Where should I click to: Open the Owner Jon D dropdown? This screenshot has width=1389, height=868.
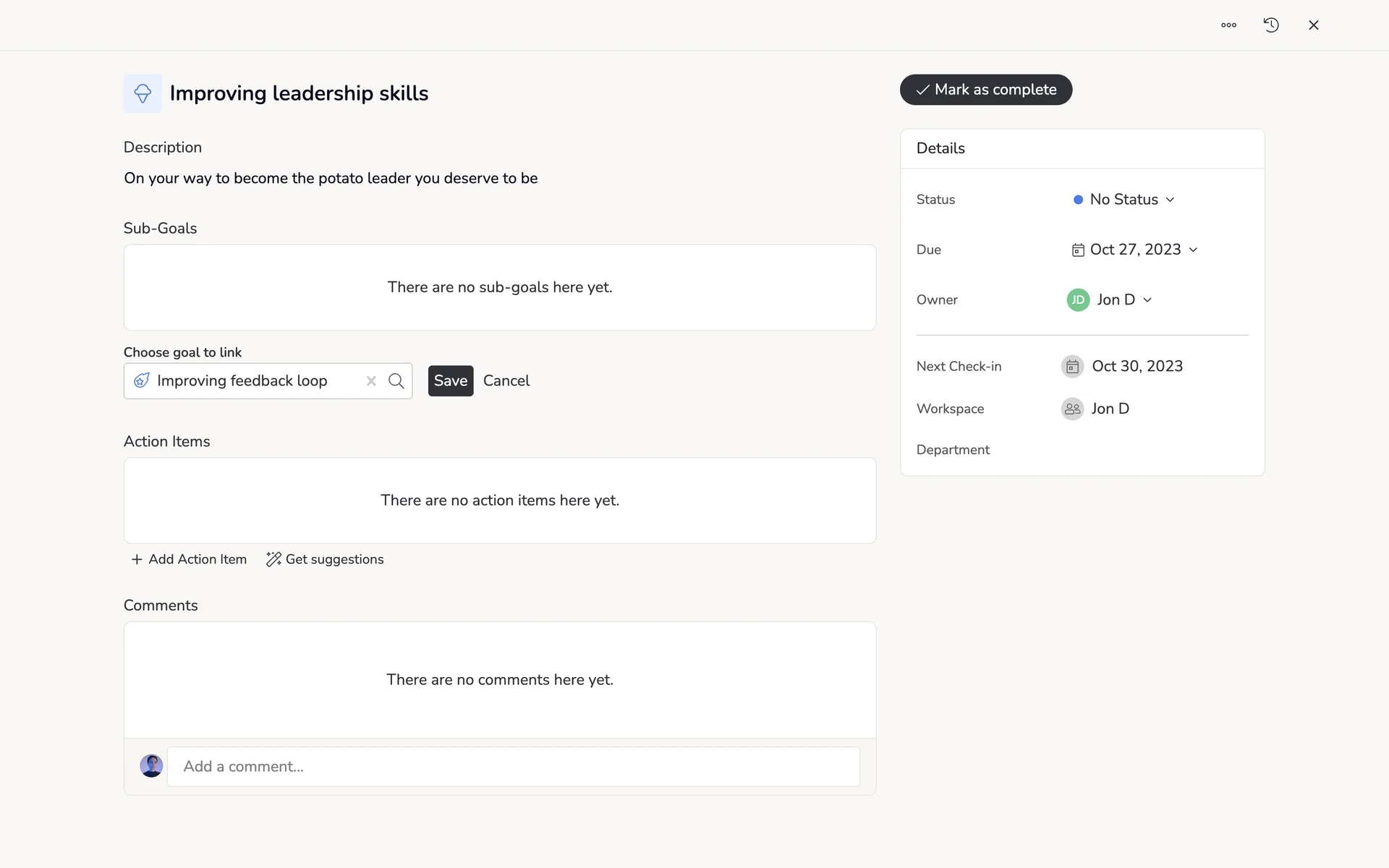click(1123, 299)
